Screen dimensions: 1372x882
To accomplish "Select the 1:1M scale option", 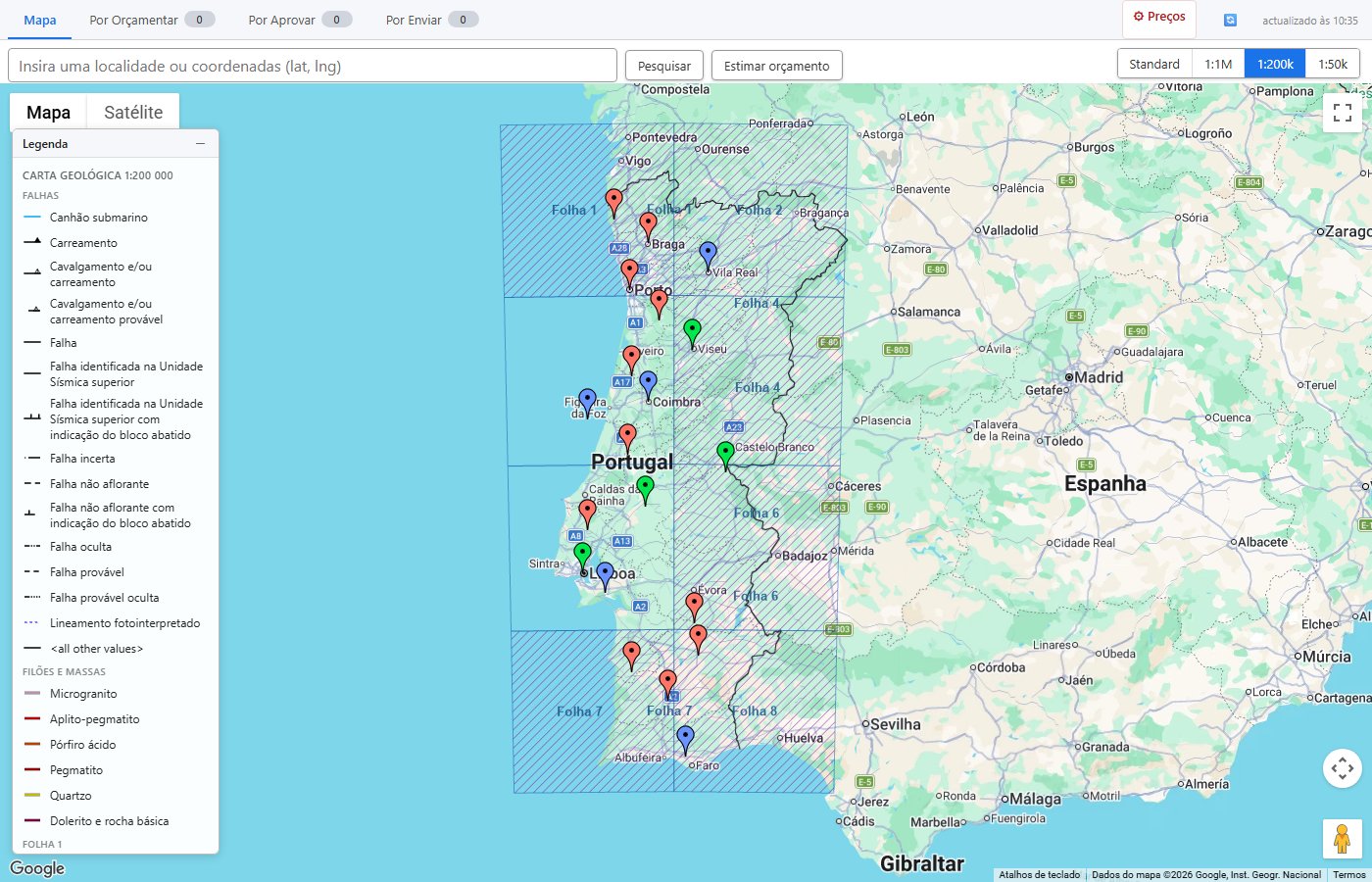I will pos(1218,64).
